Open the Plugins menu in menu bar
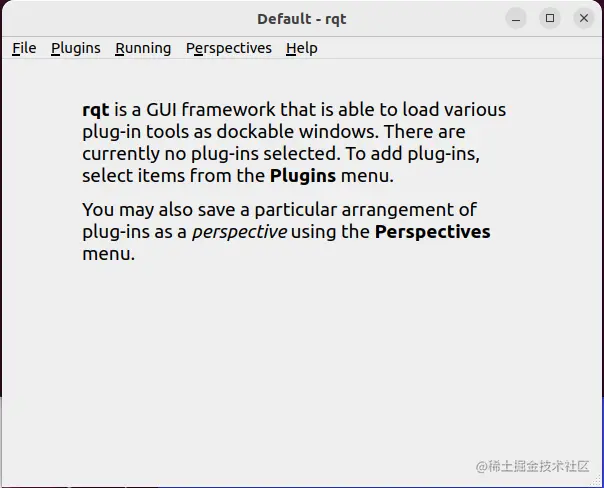The image size is (604, 488). [x=76, y=48]
